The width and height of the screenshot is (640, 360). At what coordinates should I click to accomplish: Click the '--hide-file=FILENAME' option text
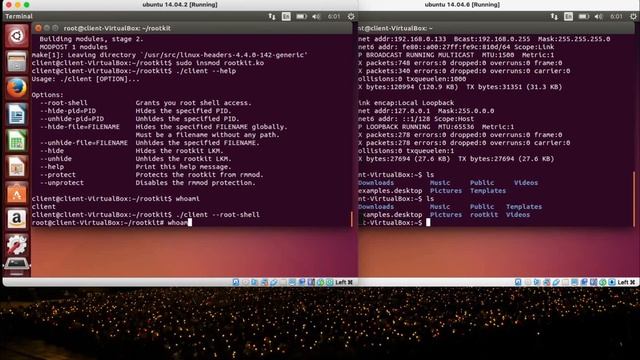pyautogui.click(x=80, y=127)
